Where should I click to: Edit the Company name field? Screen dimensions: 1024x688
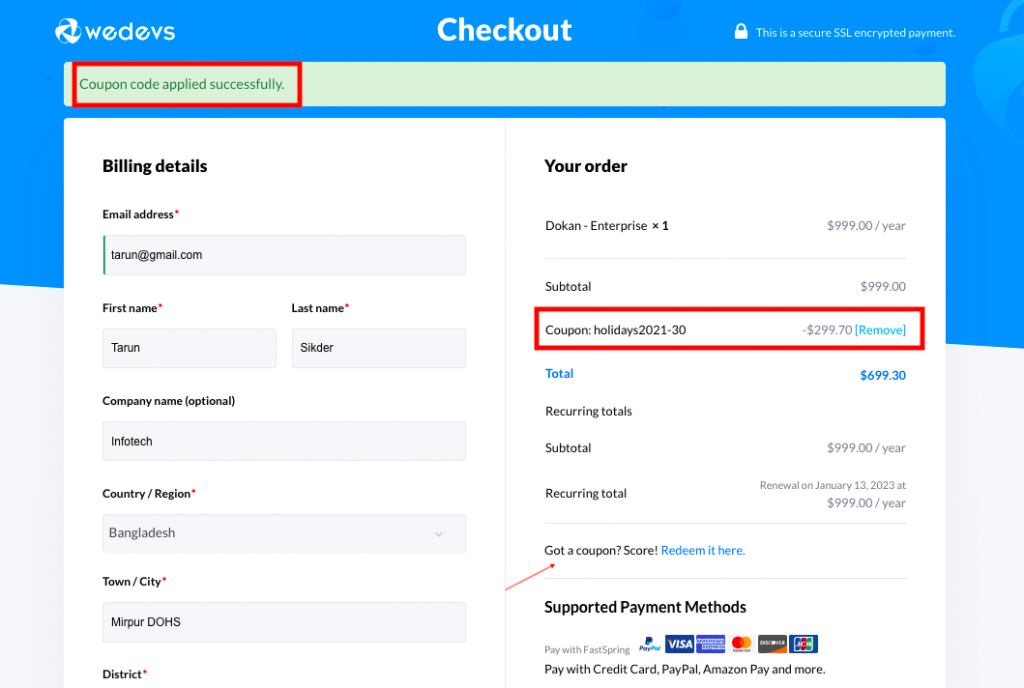pyautogui.click(x=284, y=441)
